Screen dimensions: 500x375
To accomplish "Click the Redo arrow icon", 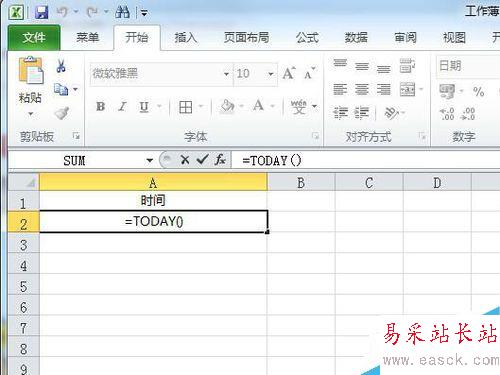I will 92,12.
